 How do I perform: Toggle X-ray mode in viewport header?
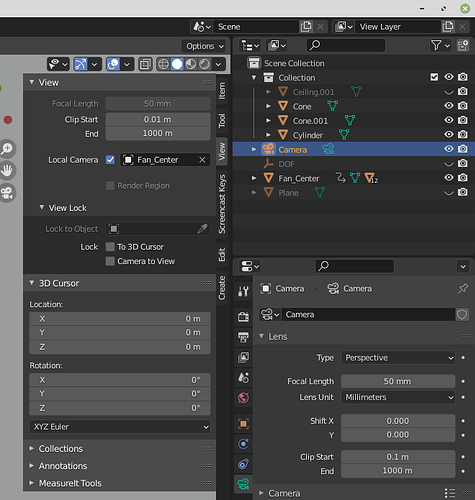[x=145, y=64]
